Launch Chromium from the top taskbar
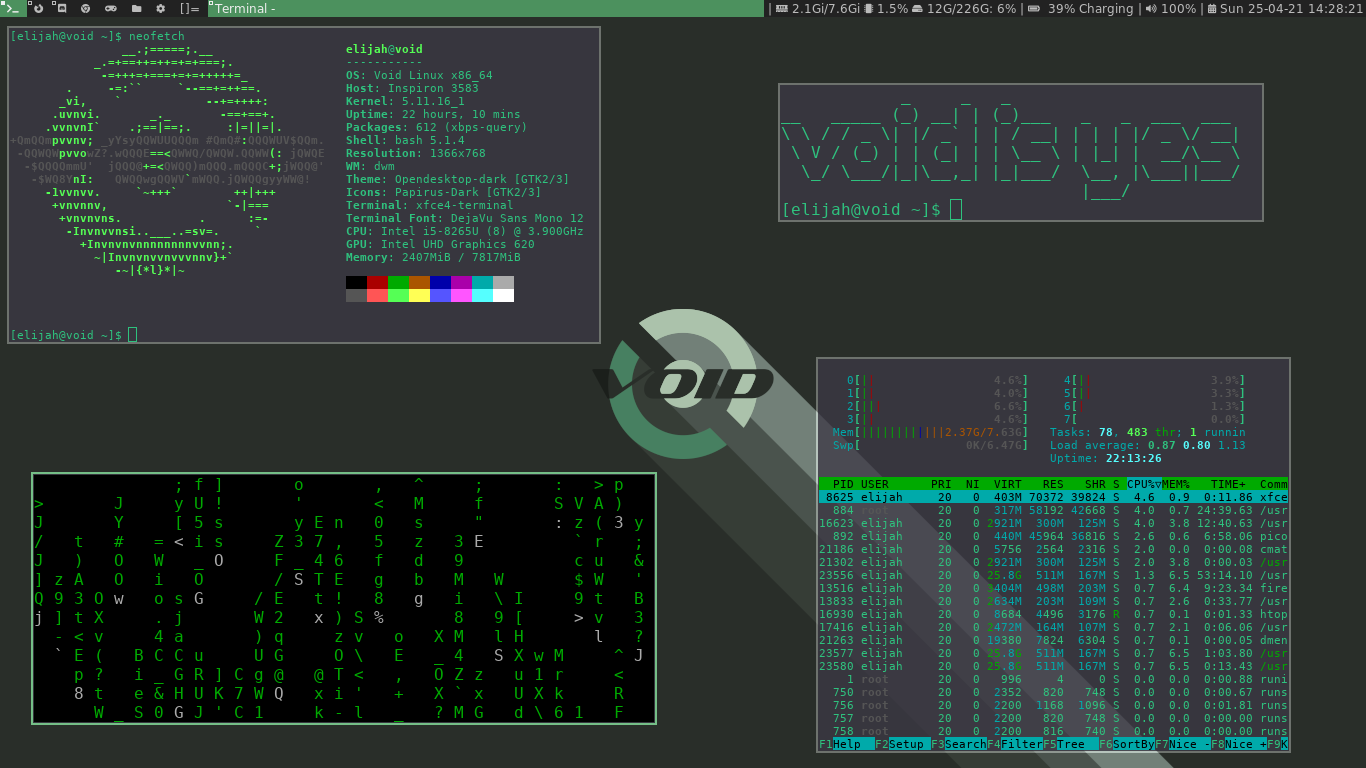The image size is (1366, 768). tap(87, 8)
